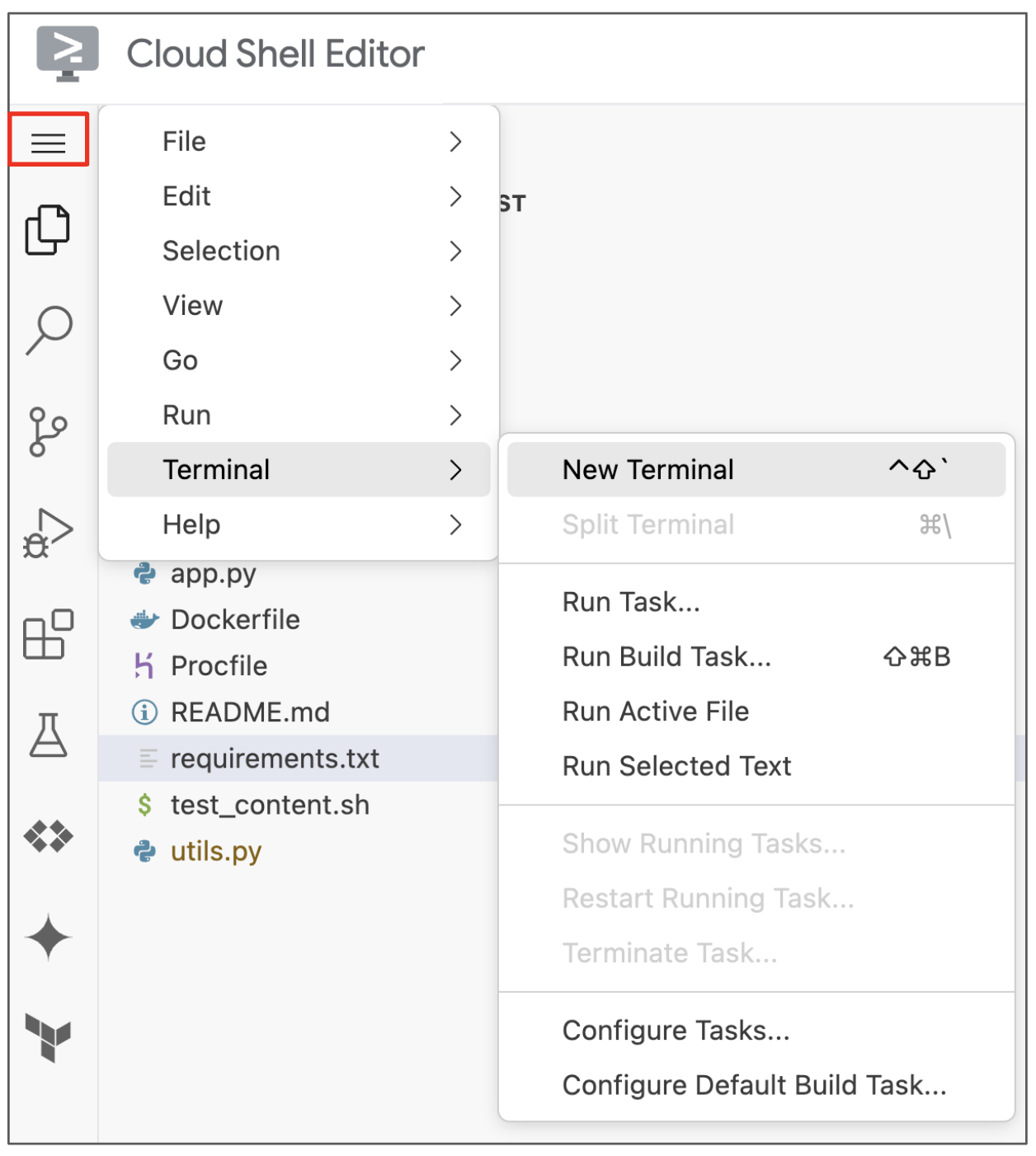
Task: Open the Dockerfile in file explorer
Action: tap(235, 620)
